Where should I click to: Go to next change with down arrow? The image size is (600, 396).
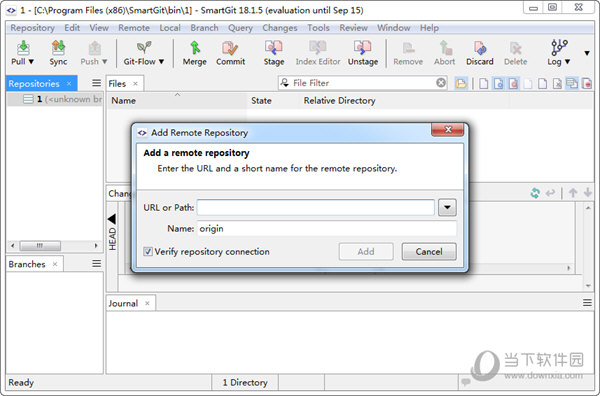[x=588, y=193]
